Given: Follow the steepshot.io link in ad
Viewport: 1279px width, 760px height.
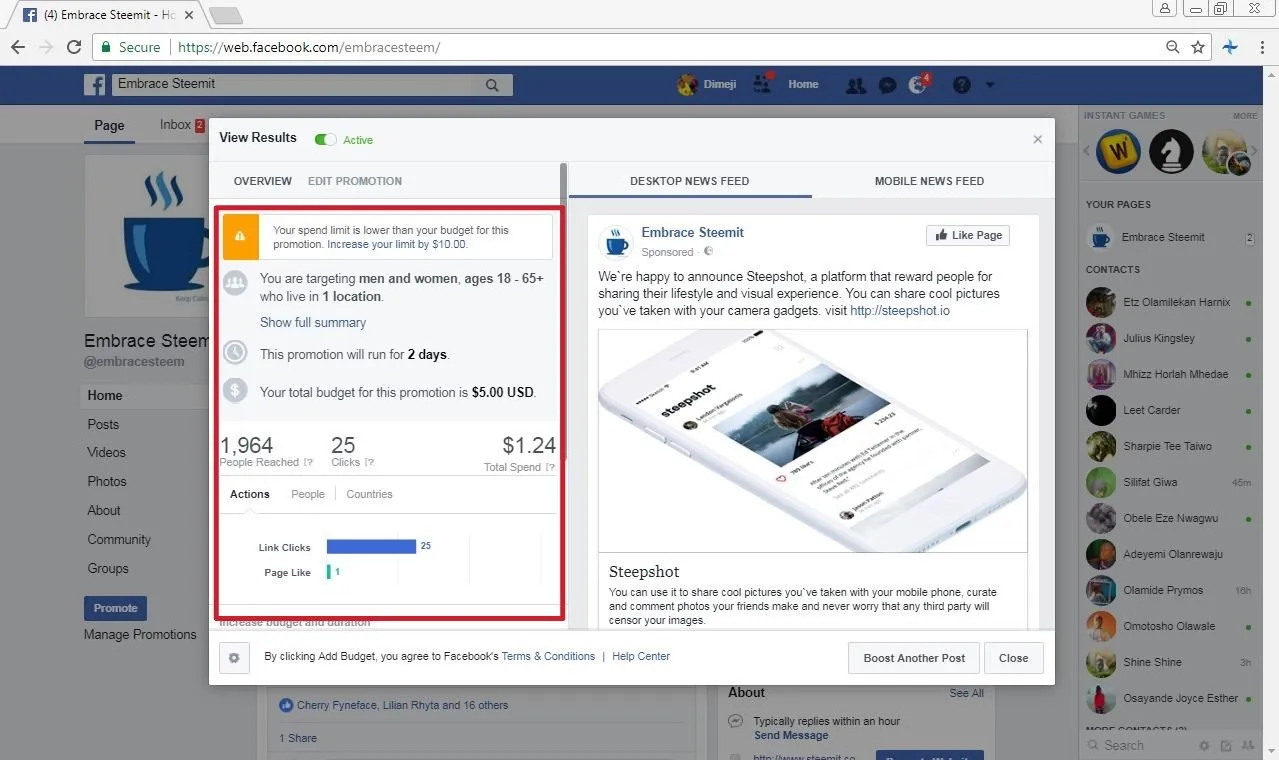Looking at the screenshot, I should pos(900,311).
